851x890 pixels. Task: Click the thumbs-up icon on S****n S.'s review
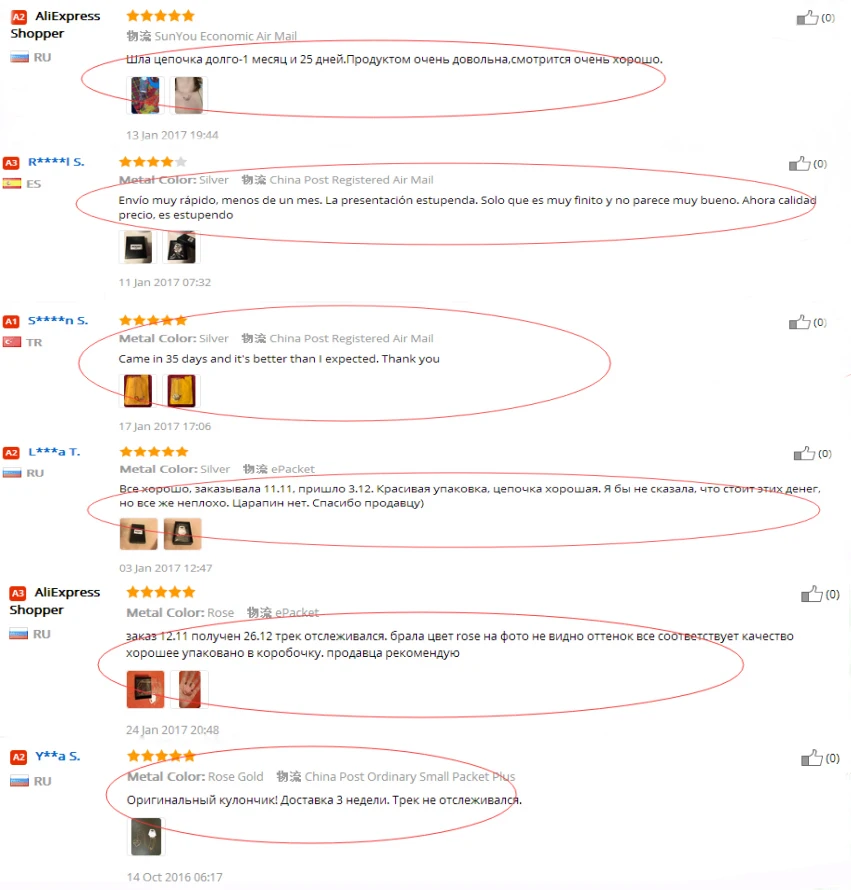point(799,322)
